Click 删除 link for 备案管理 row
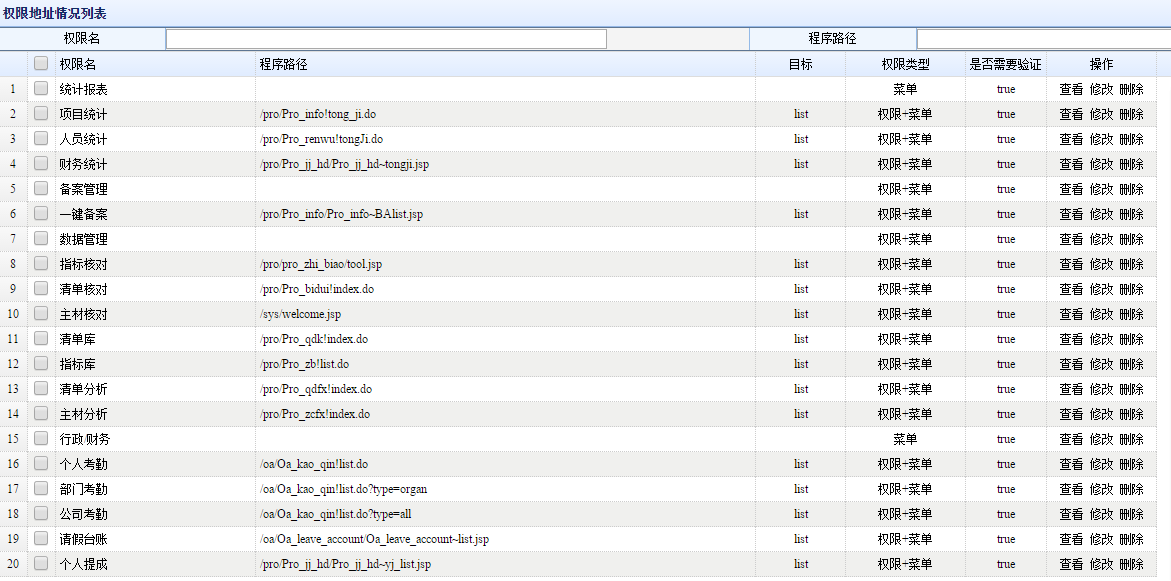This screenshot has width=1171, height=581. [x=1131, y=189]
